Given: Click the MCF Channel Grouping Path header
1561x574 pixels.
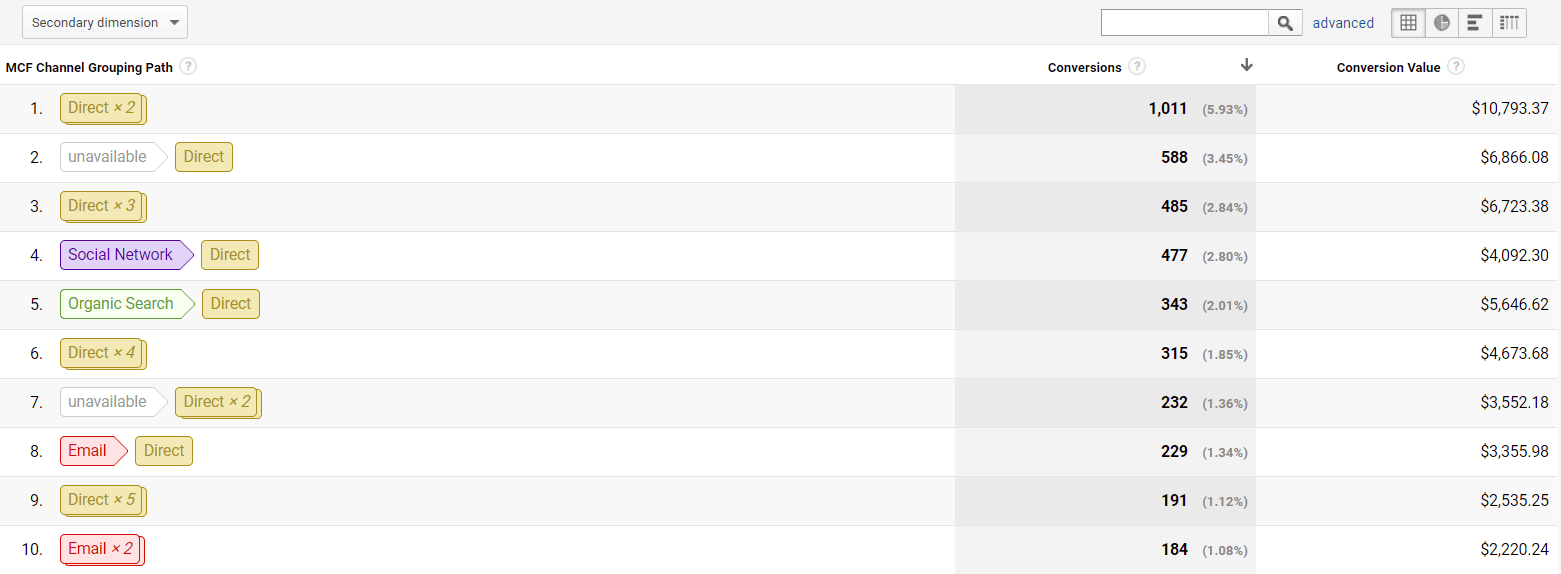Looking at the screenshot, I should point(89,67).
